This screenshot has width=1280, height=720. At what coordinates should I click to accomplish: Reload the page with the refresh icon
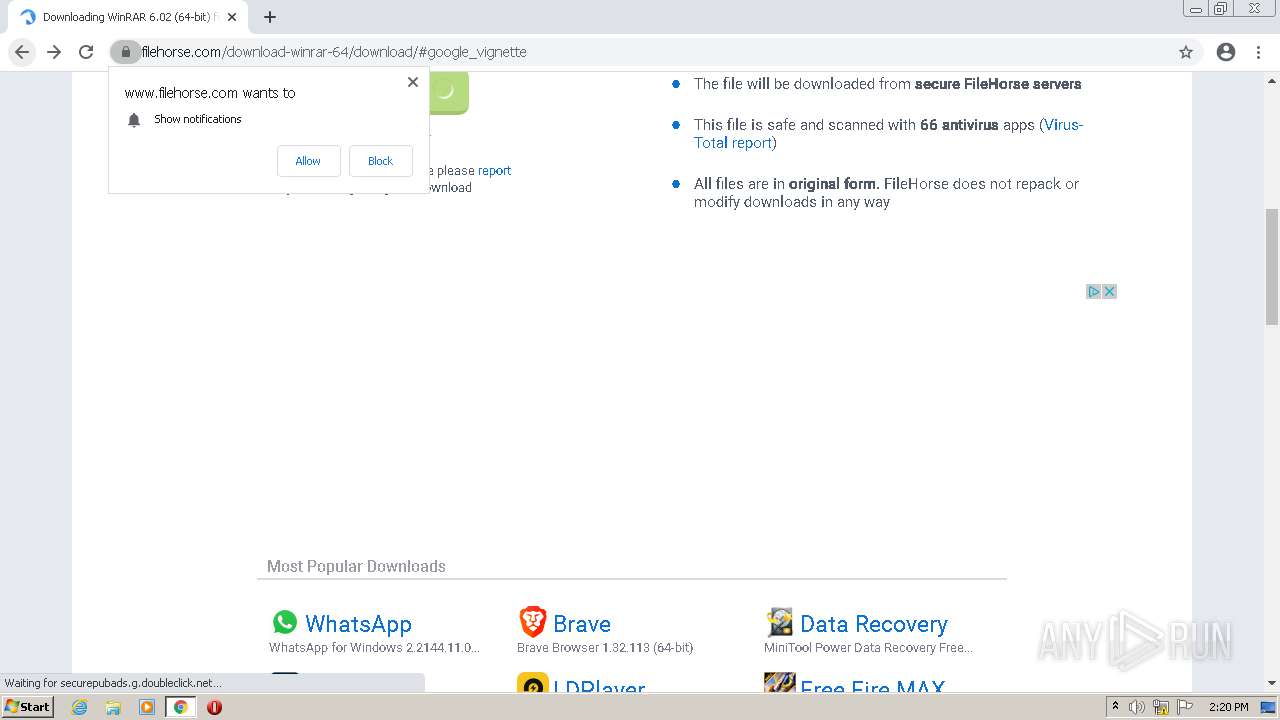click(86, 52)
